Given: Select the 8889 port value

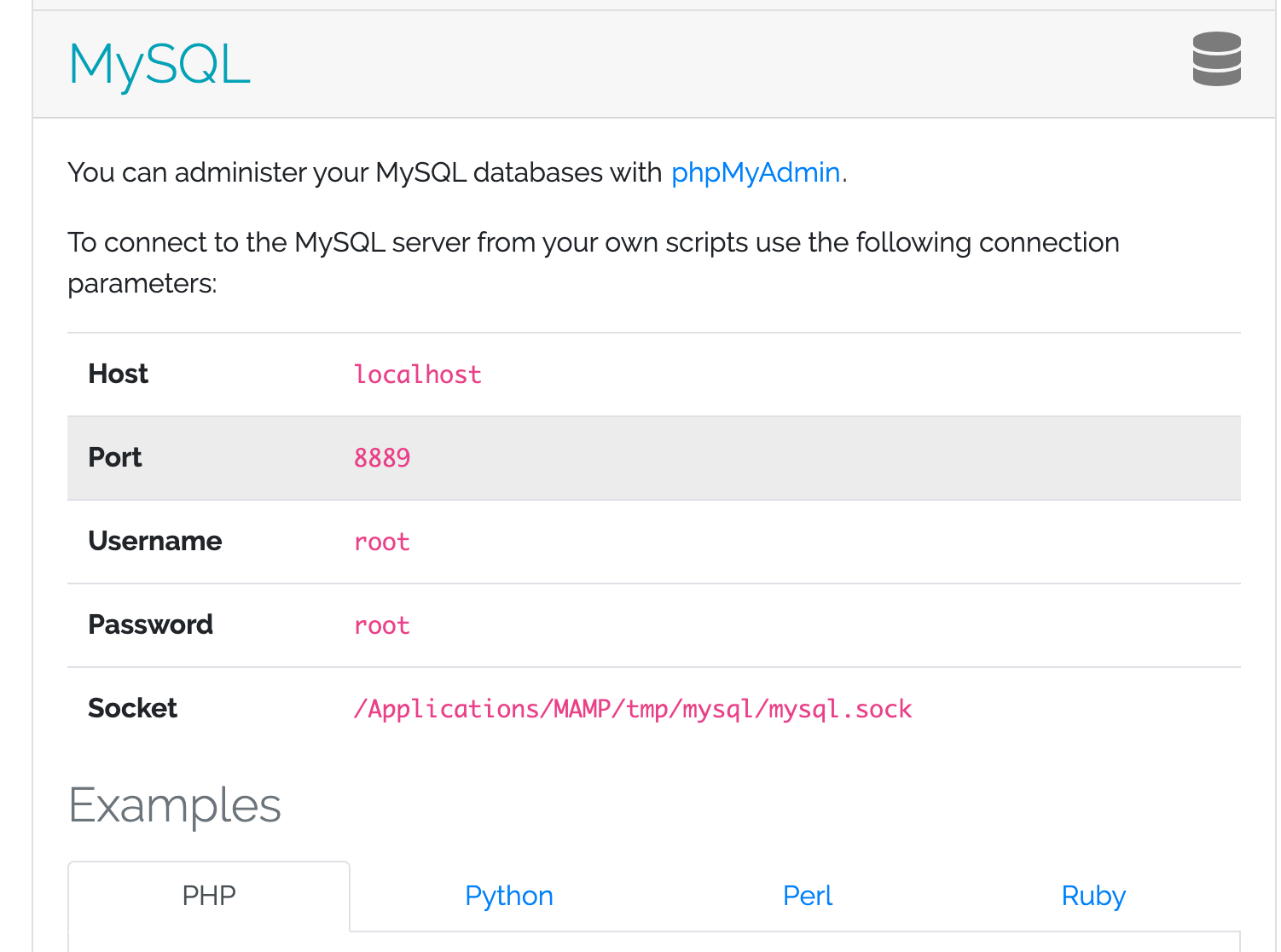Looking at the screenshot, I should (382, 458).
